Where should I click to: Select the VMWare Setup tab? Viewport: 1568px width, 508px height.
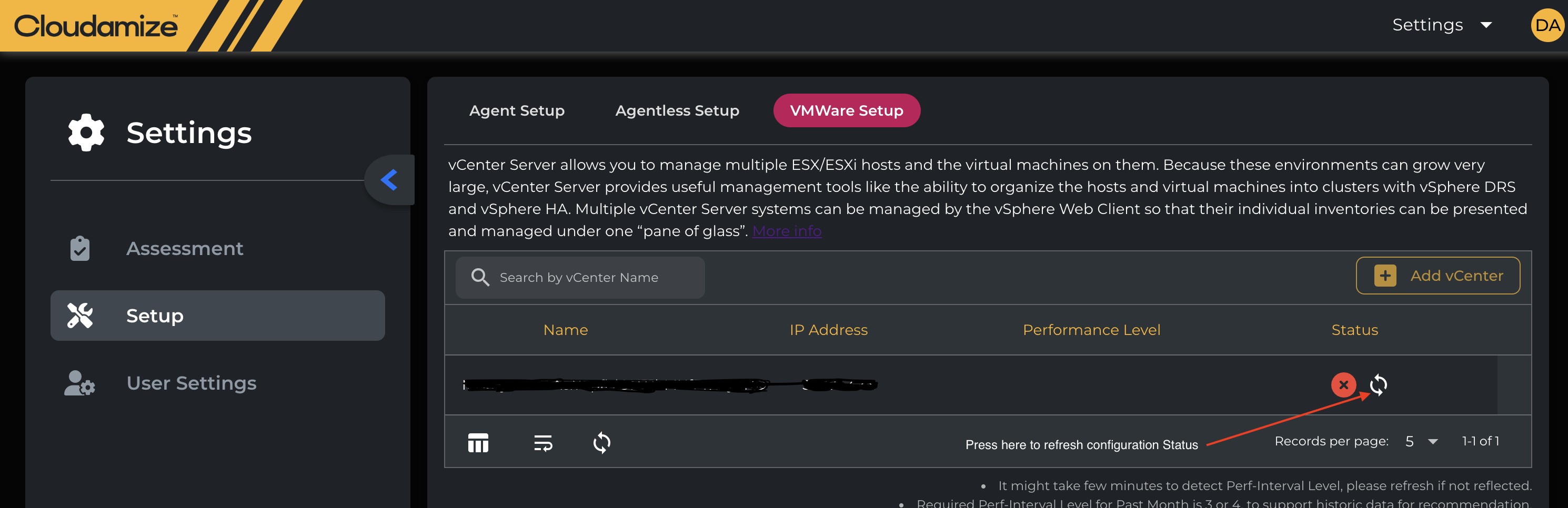point(846,111)
